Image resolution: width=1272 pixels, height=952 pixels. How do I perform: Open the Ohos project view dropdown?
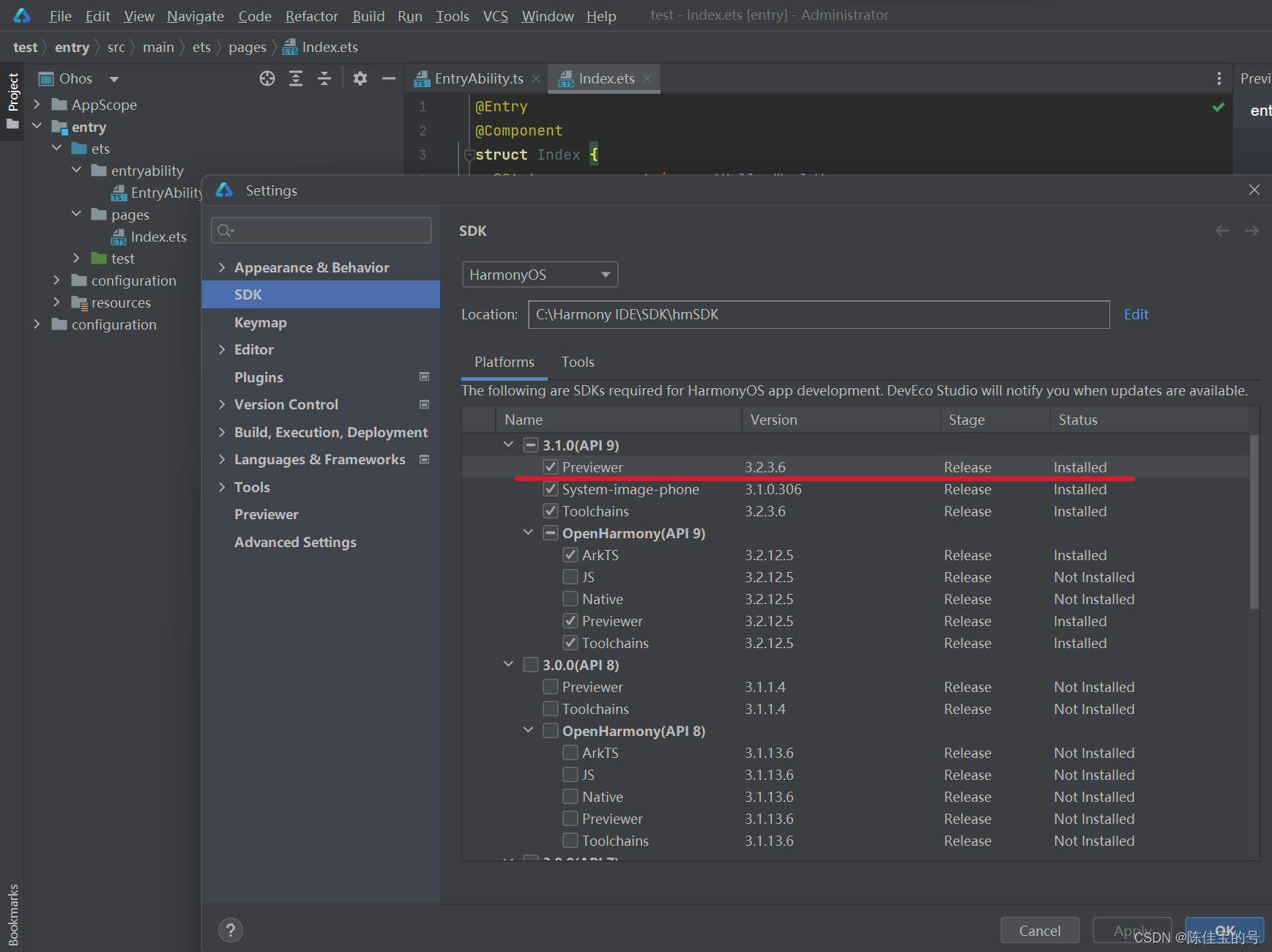114,79
